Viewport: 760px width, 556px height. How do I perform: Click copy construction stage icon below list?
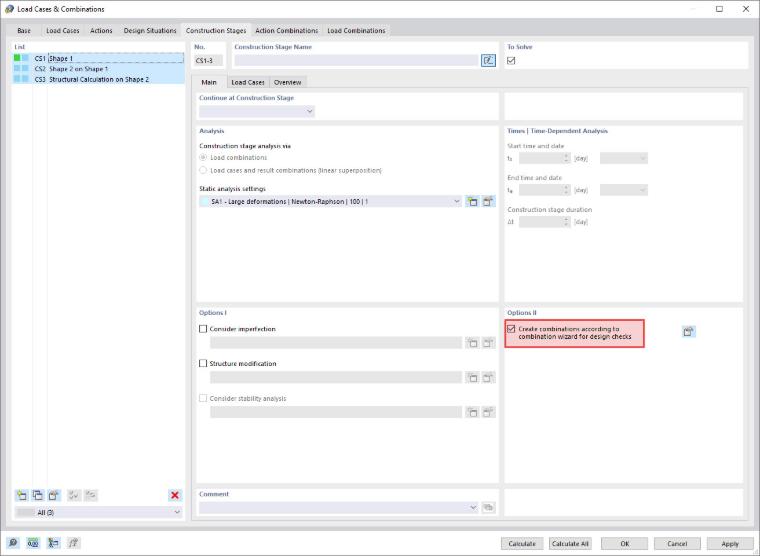click(x=38, y=495)
